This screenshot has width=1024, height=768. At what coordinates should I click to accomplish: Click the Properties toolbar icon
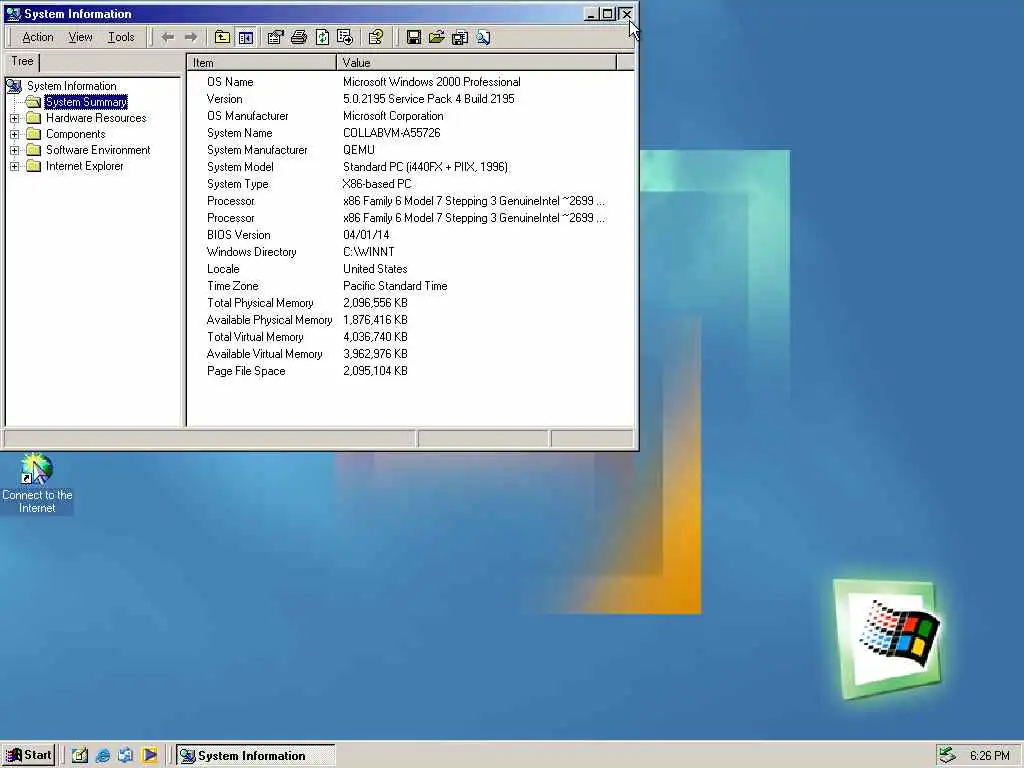(x=276, y=37)
